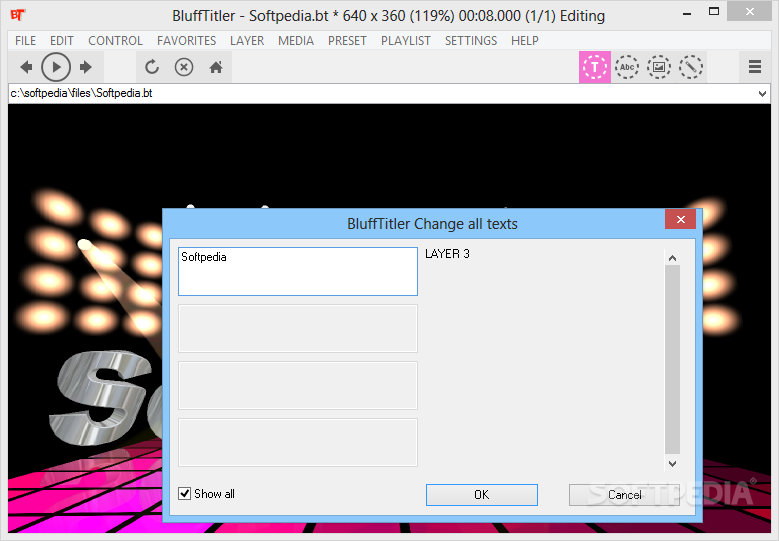Screen dimensions: 779x541
Task: Click the 'LAYER 3' label
Action: click(447, 254)
